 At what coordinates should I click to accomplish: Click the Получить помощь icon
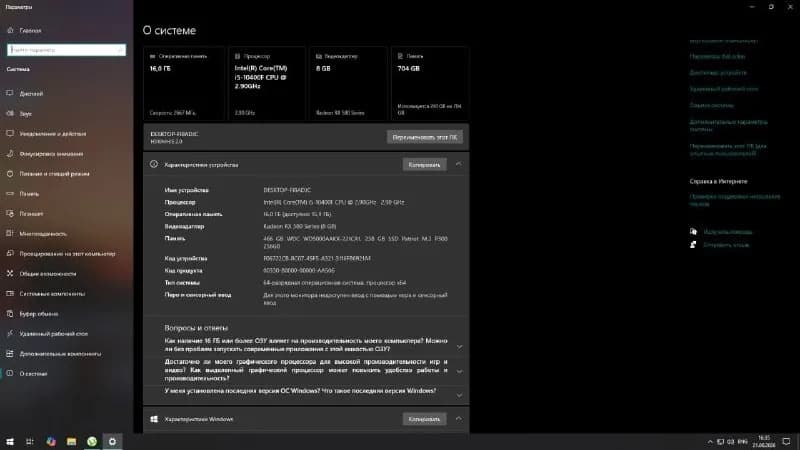693,232
